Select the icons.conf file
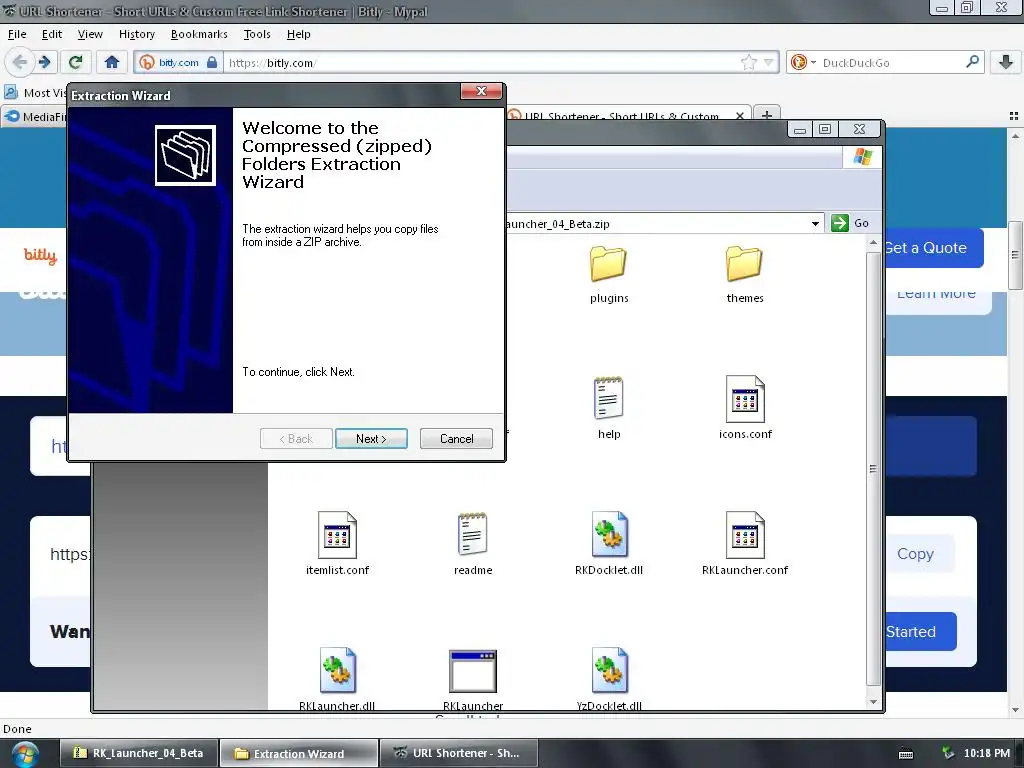The image size is (1024, 768). tap(744, 408)
